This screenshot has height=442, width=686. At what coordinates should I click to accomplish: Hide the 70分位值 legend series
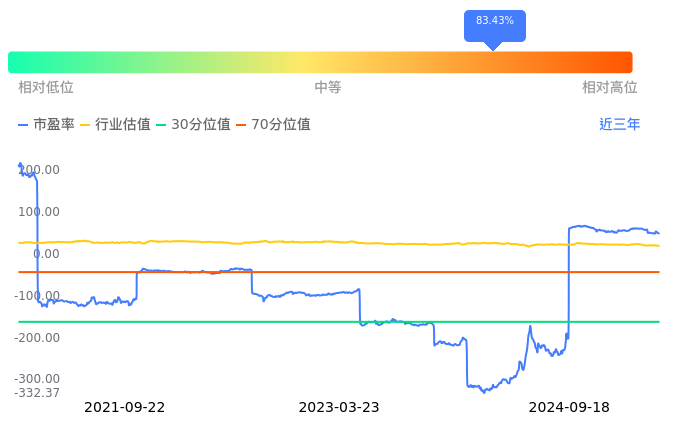click(273, 125)
